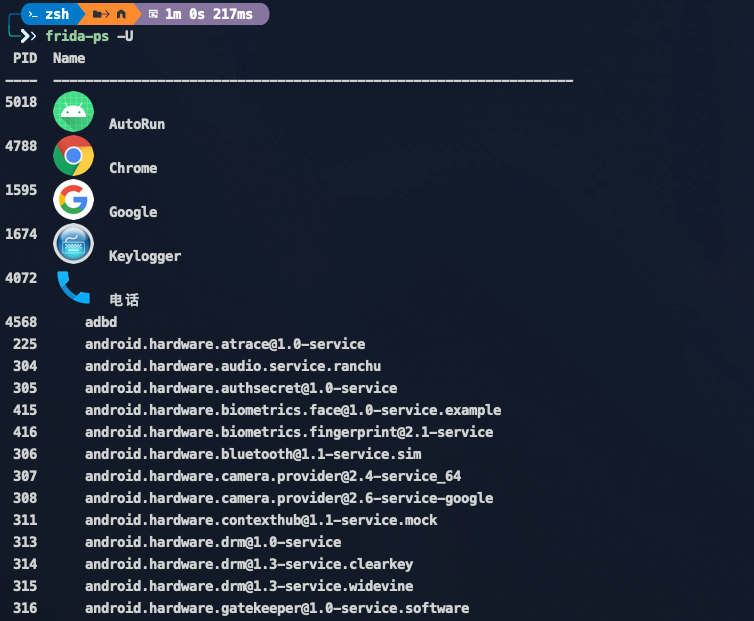The image size is (754, 621).
Task: Click the '电话' process name
Action: pos(125,300)
